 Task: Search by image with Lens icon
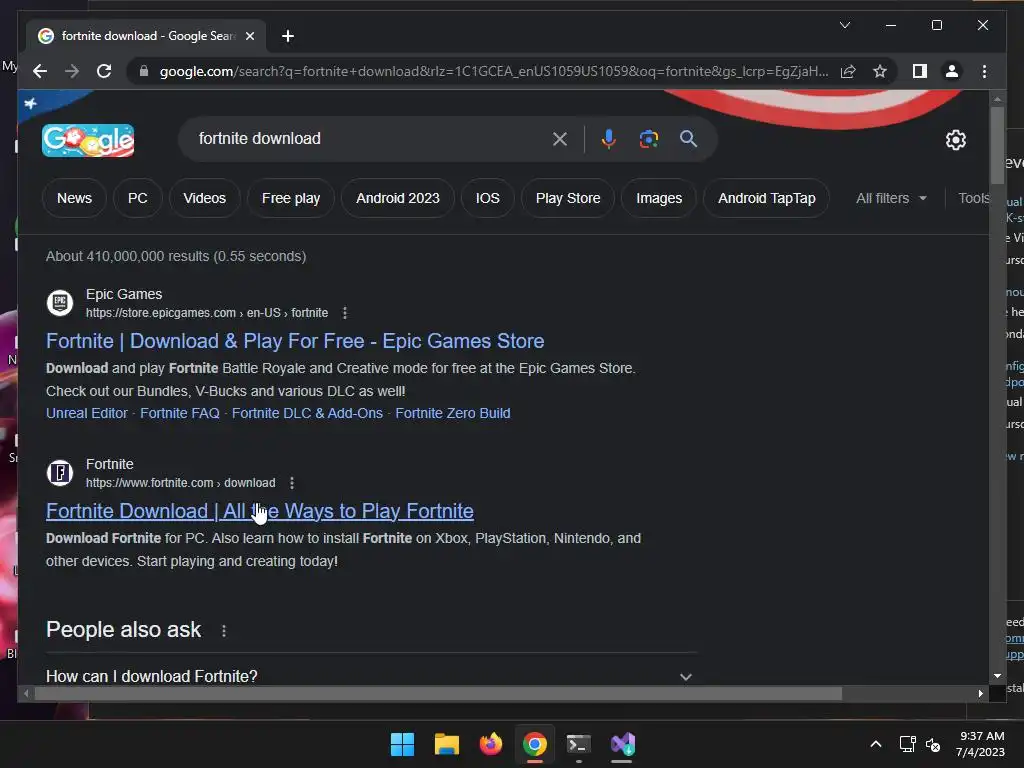648,139
